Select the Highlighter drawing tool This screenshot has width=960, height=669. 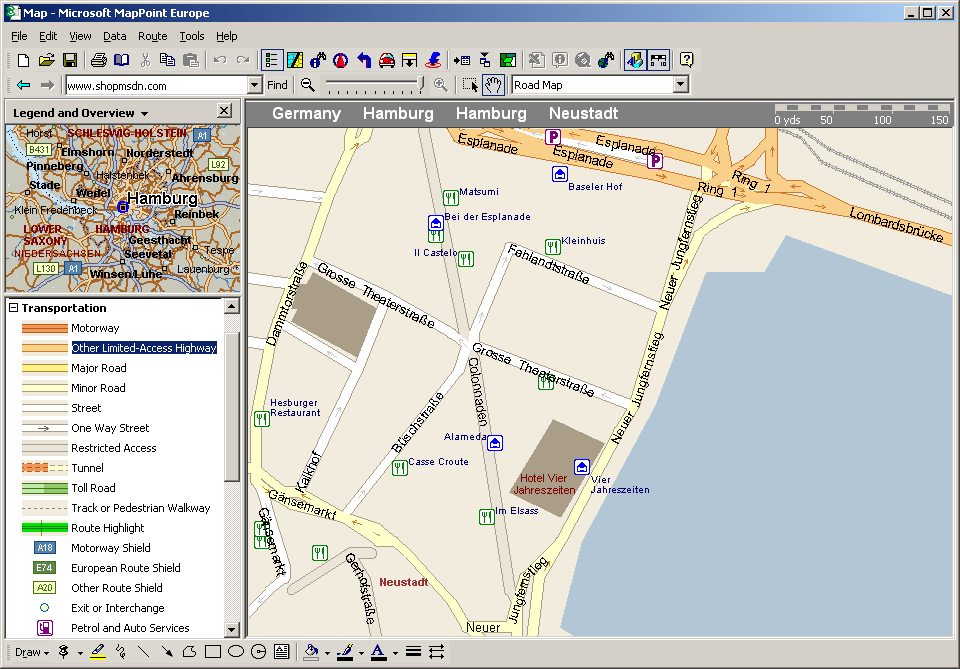(97, 652)
